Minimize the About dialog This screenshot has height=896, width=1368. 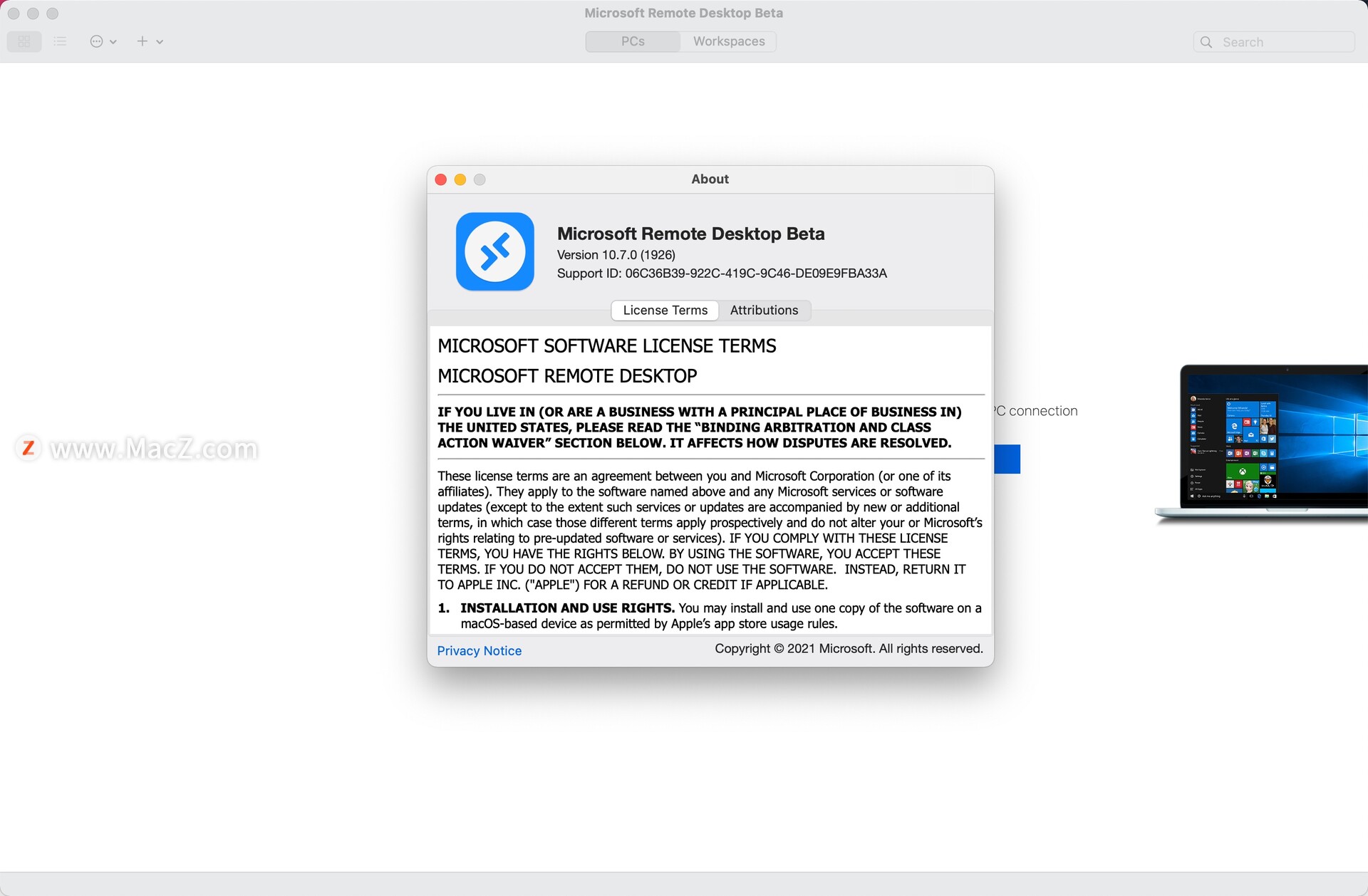pos(460,179)
